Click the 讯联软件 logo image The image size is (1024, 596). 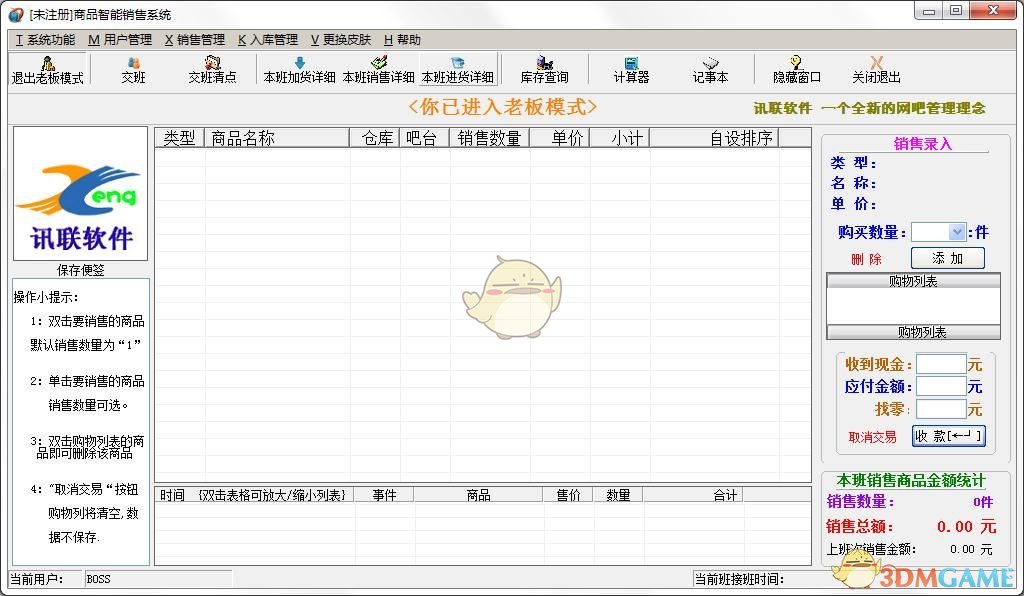(x=80, y=193)
